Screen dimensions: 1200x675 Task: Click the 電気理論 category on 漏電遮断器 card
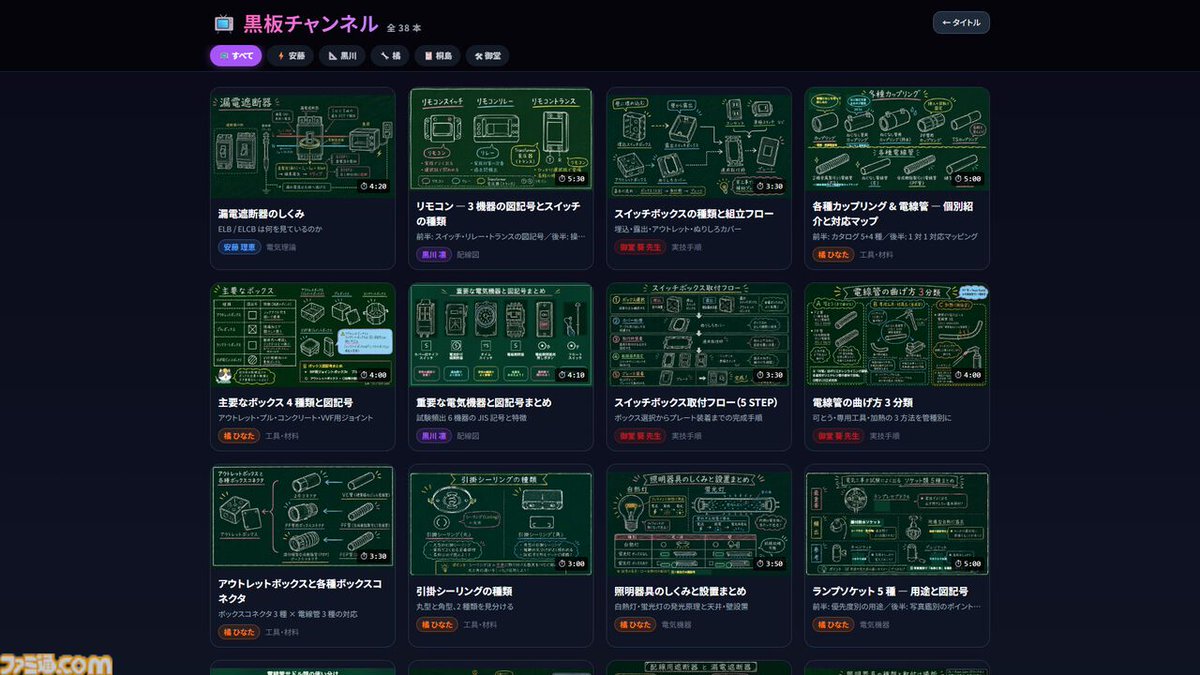coord(281,247)
